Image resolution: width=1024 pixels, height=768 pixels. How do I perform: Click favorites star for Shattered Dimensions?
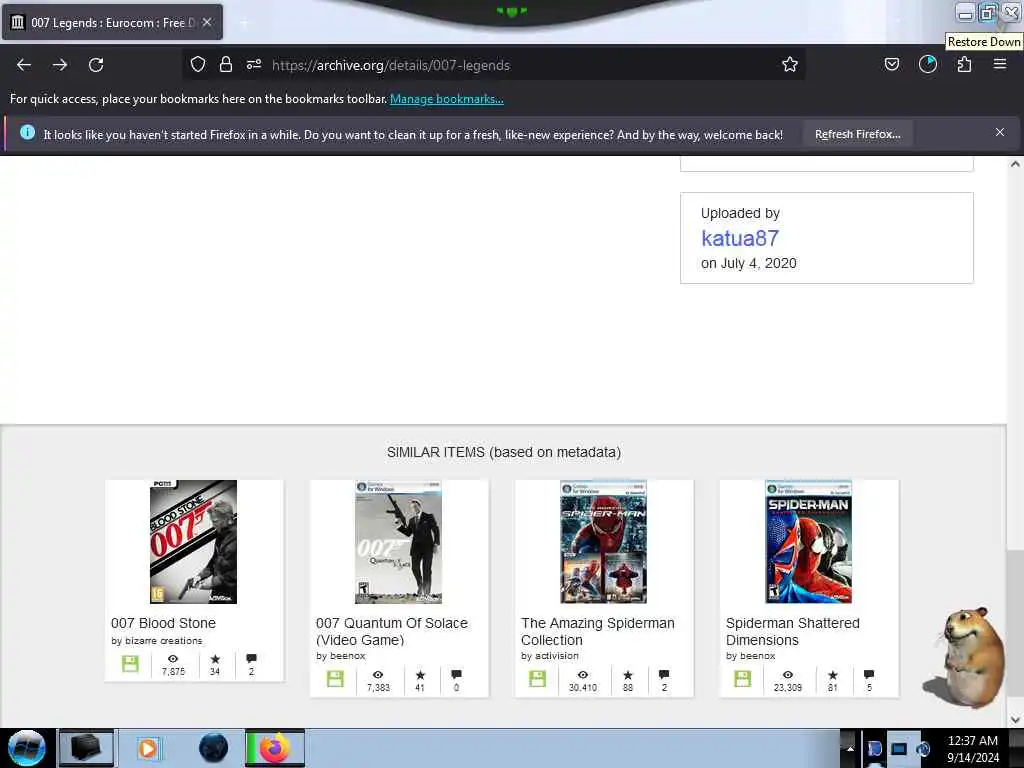point(833,675)
